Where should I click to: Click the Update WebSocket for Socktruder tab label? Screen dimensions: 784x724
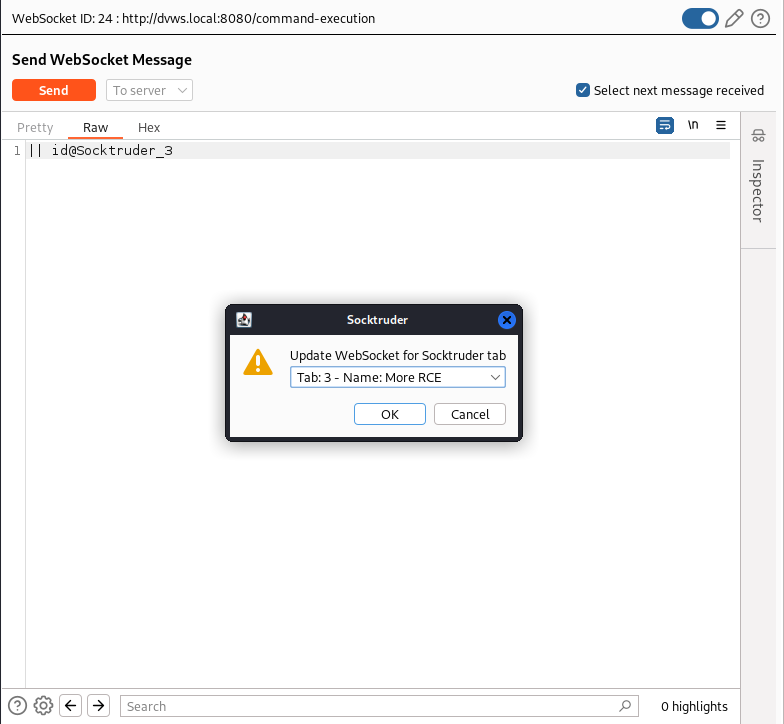point(398,356)
